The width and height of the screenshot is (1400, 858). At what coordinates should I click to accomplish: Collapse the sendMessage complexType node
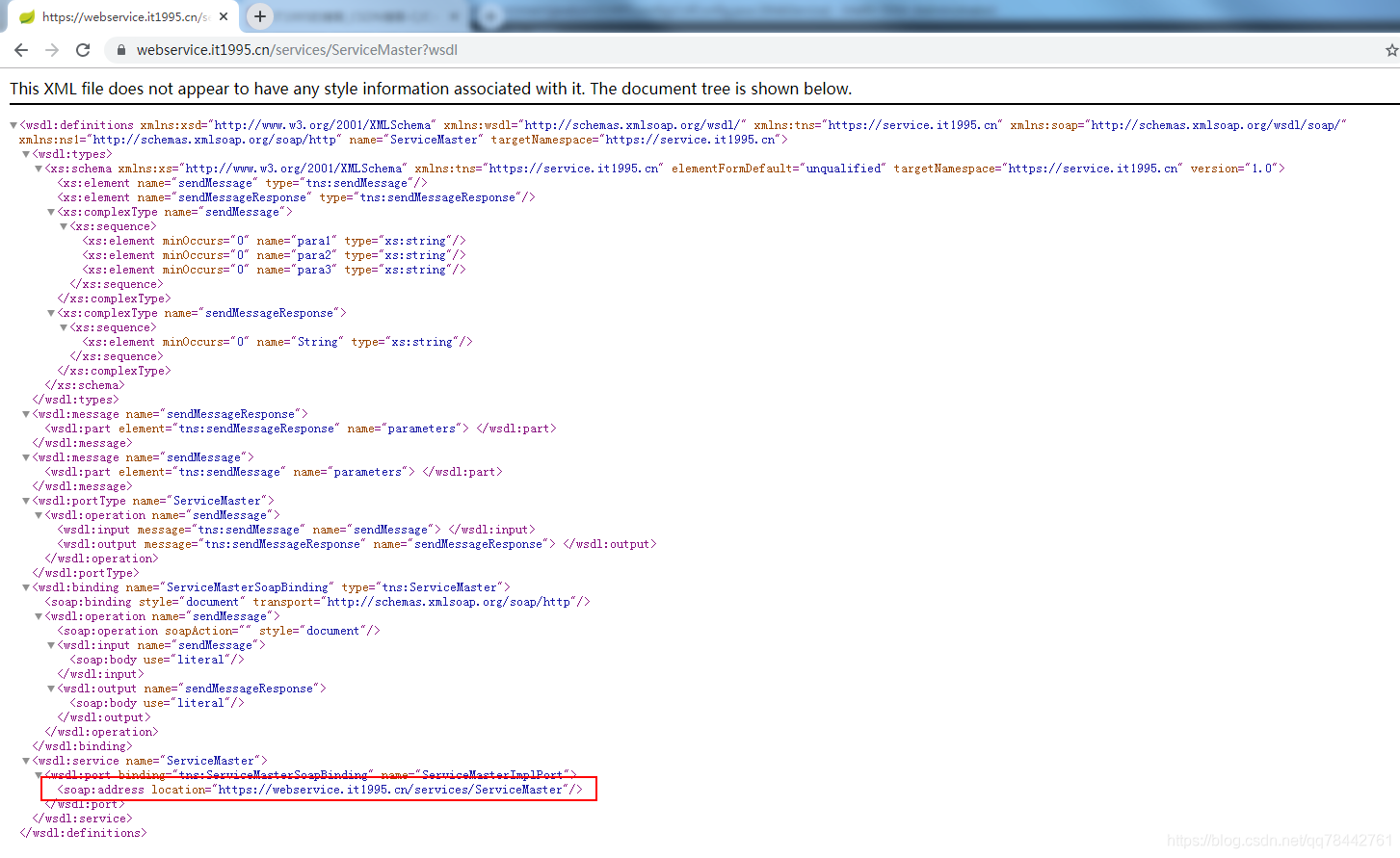tap(49, 211)
